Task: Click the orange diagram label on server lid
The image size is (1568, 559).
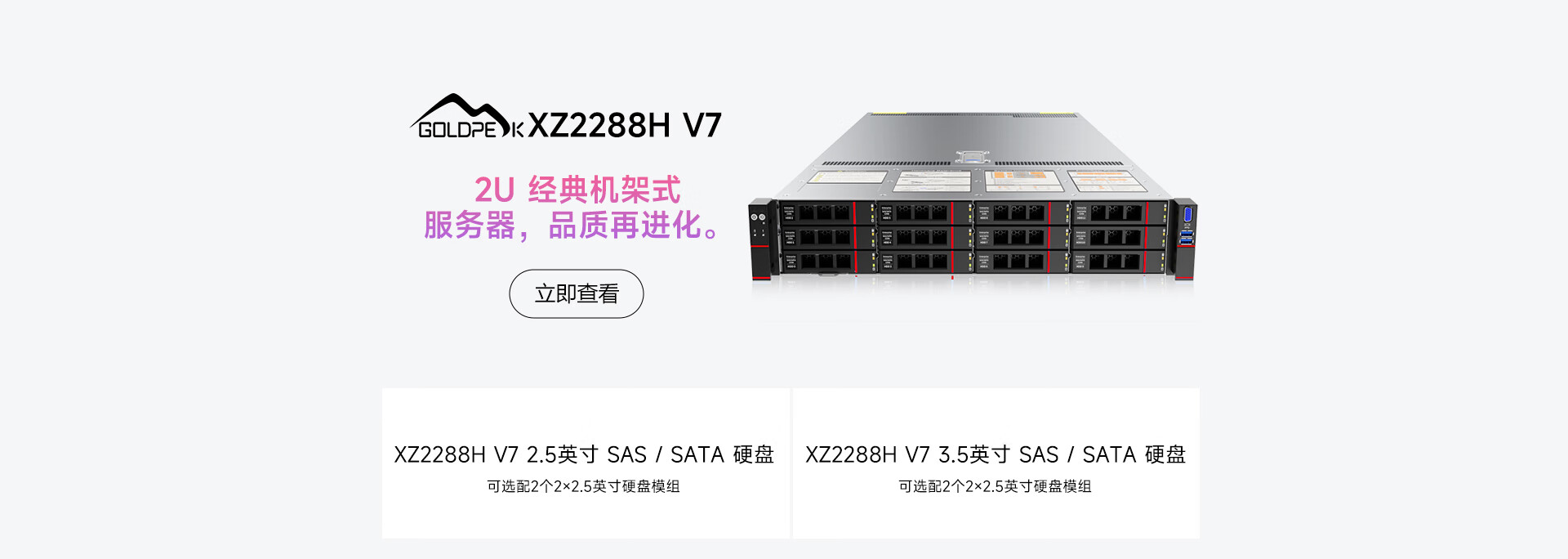Action: click(1024, 181)
